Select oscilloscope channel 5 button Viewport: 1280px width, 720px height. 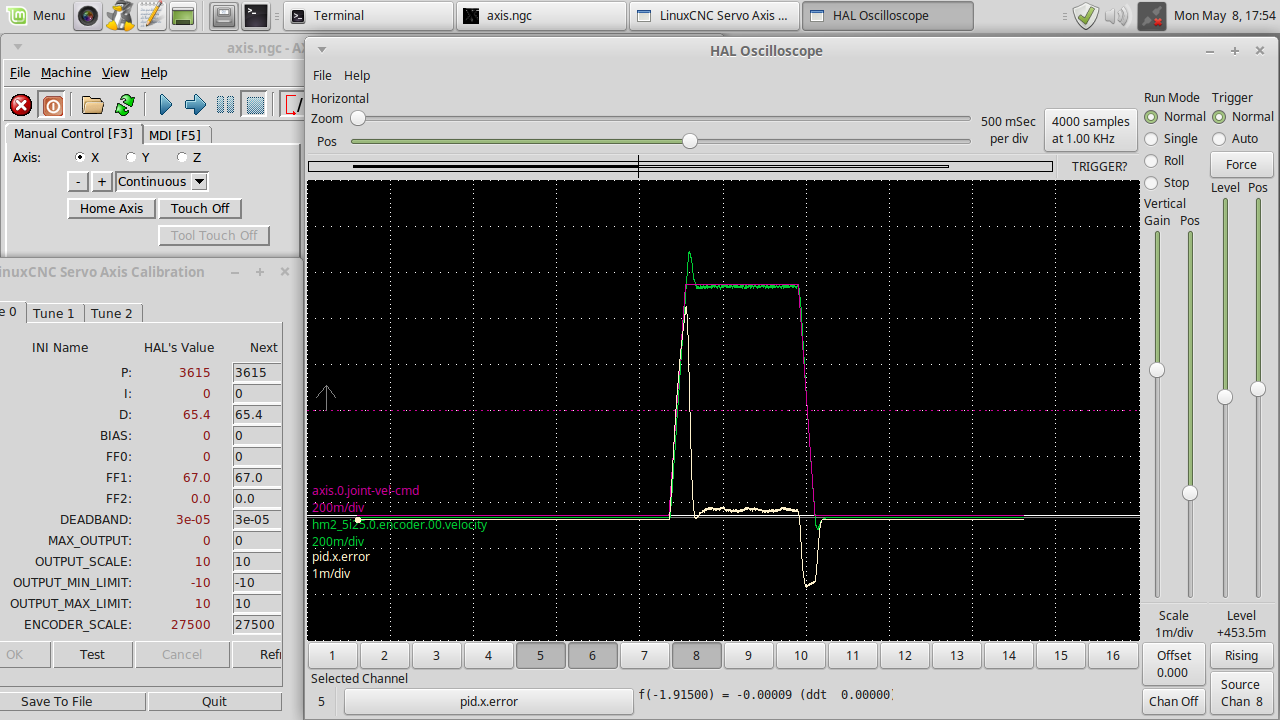[x=540, y=656]
